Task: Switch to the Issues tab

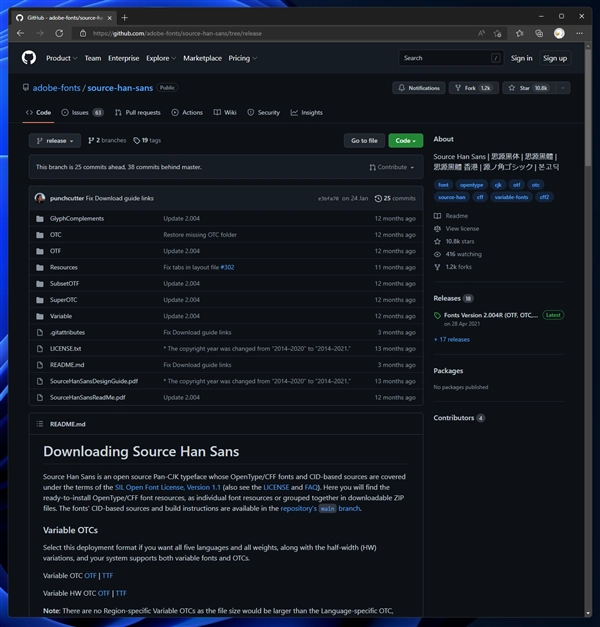Action: (82, 113)
